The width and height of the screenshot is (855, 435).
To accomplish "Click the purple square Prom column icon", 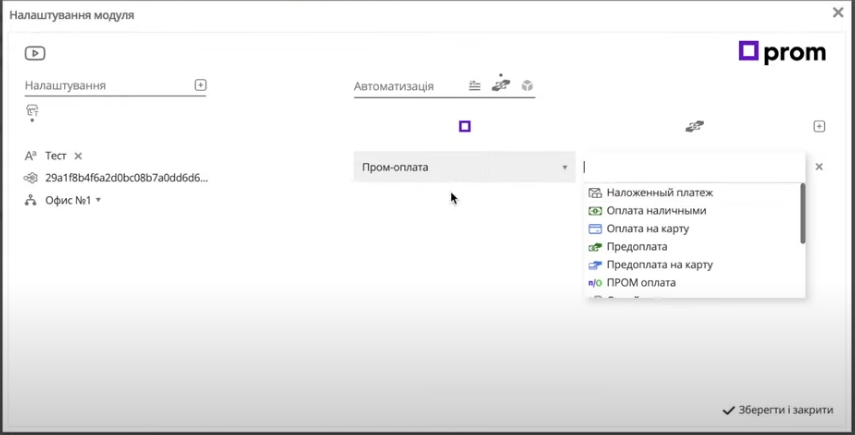I will [465, 126].
